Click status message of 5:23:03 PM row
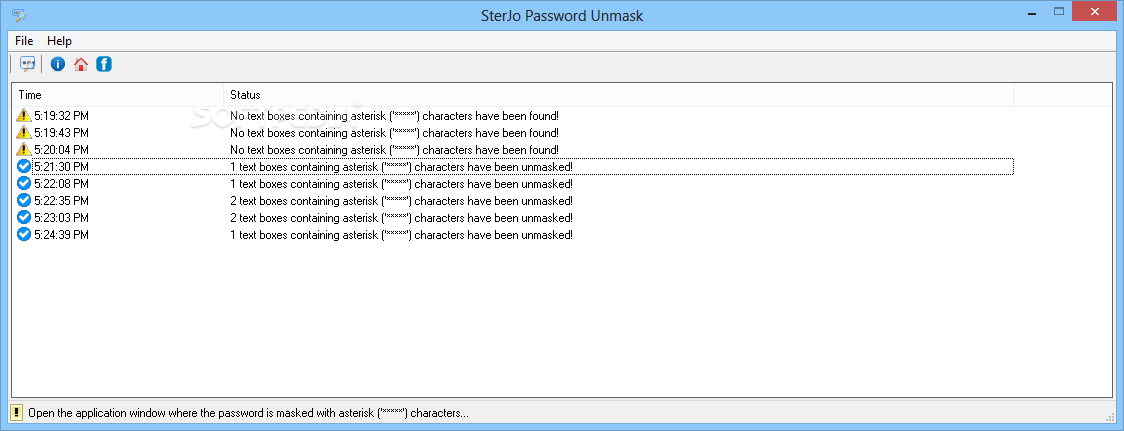Screen dimensions: 1124x431 401,218
